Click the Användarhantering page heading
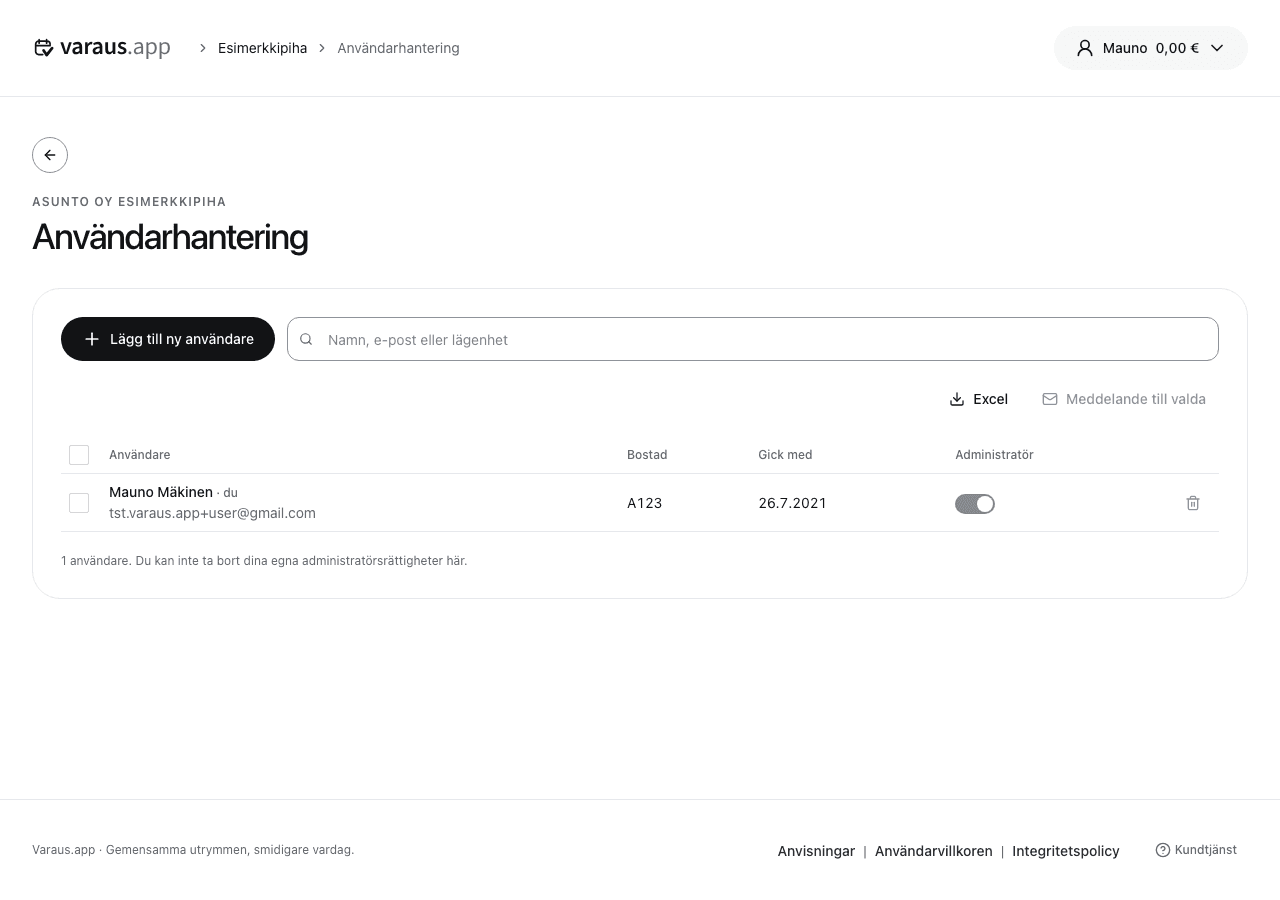The height and width of the screenshot is (900, 1280). [170, 237]
